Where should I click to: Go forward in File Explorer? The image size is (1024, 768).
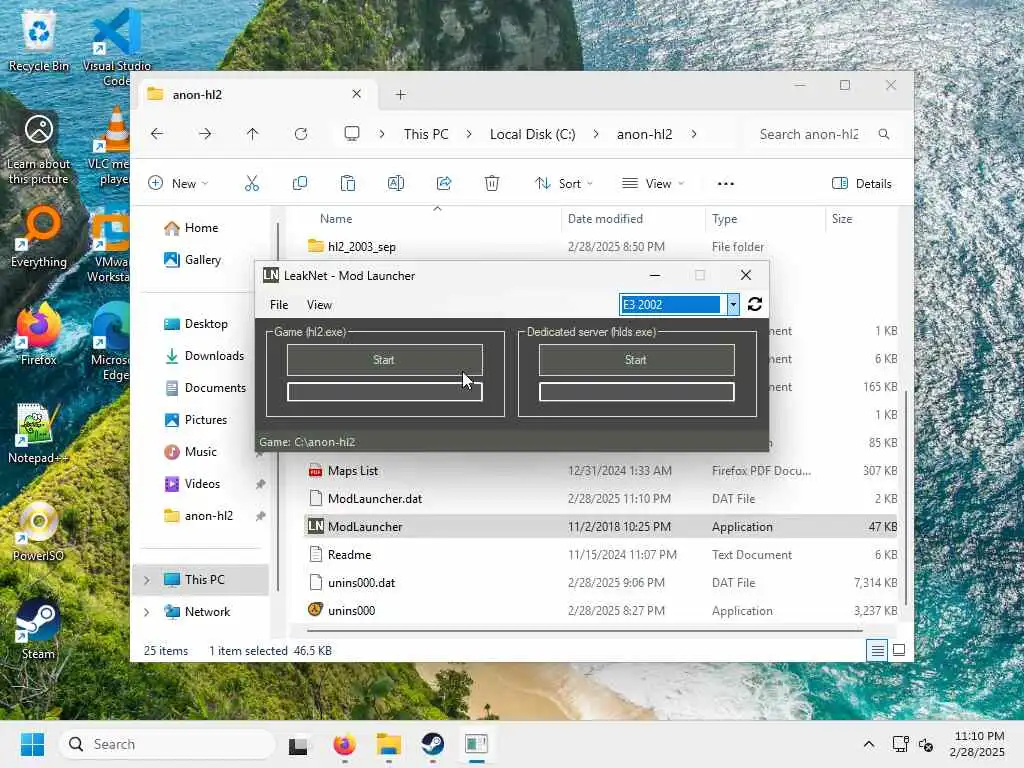point(205,134)
